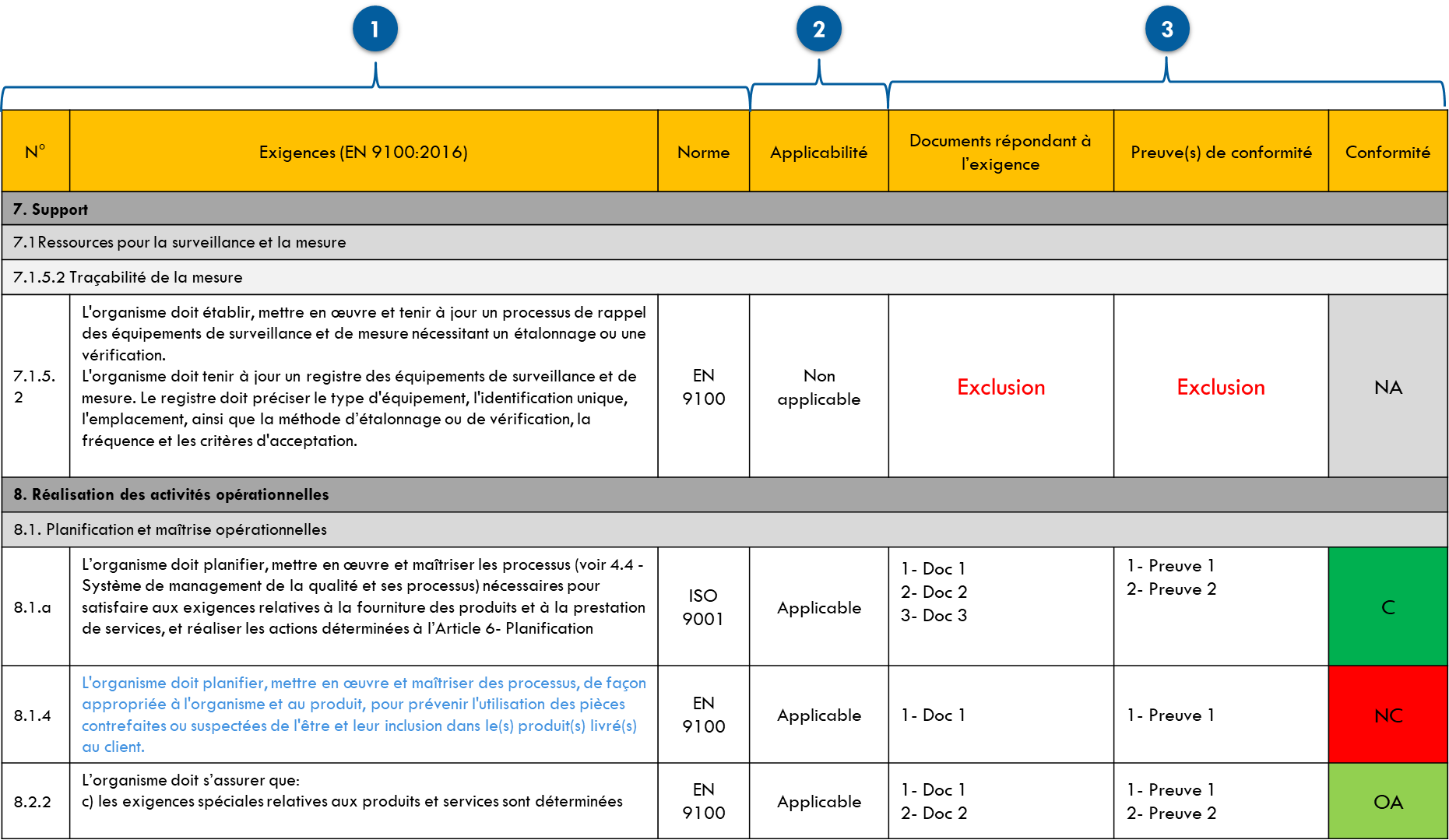Click the '8.2.2' number cell
Image resolution: width=1449 pixels, height=840 pixels.
pos(36,801)
